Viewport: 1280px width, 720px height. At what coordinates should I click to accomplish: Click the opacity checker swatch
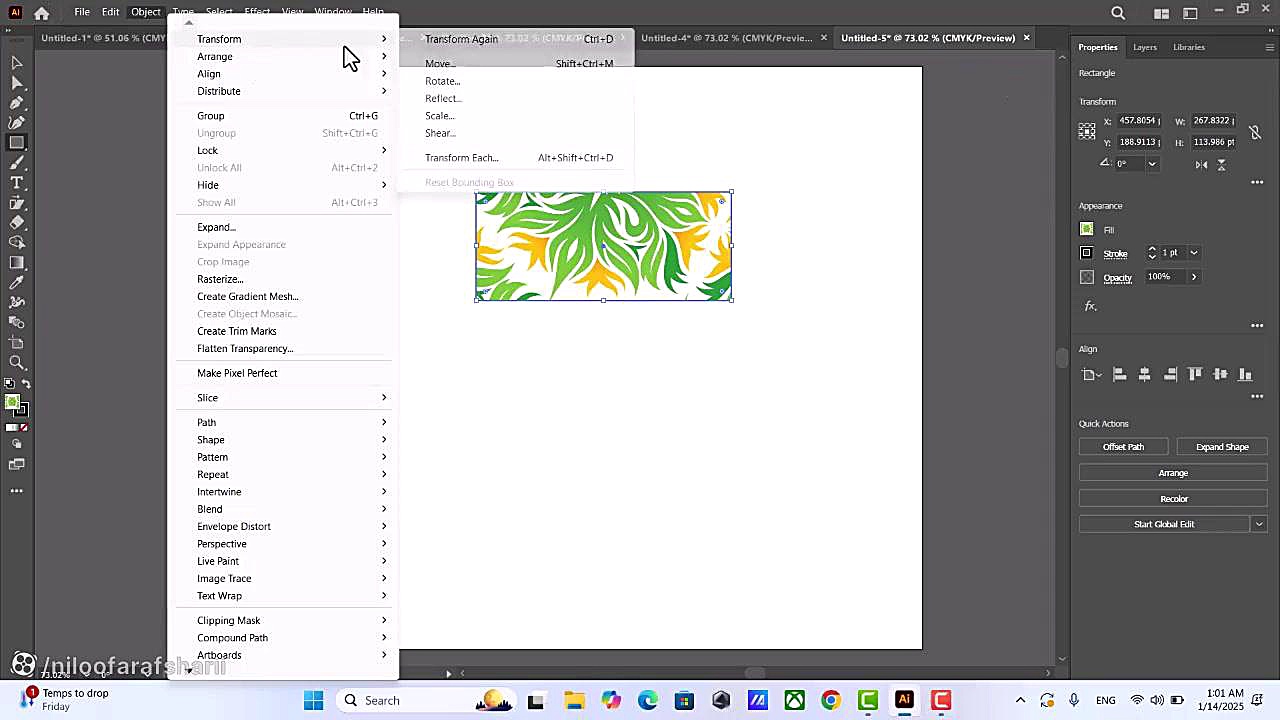pos(1087,277)
